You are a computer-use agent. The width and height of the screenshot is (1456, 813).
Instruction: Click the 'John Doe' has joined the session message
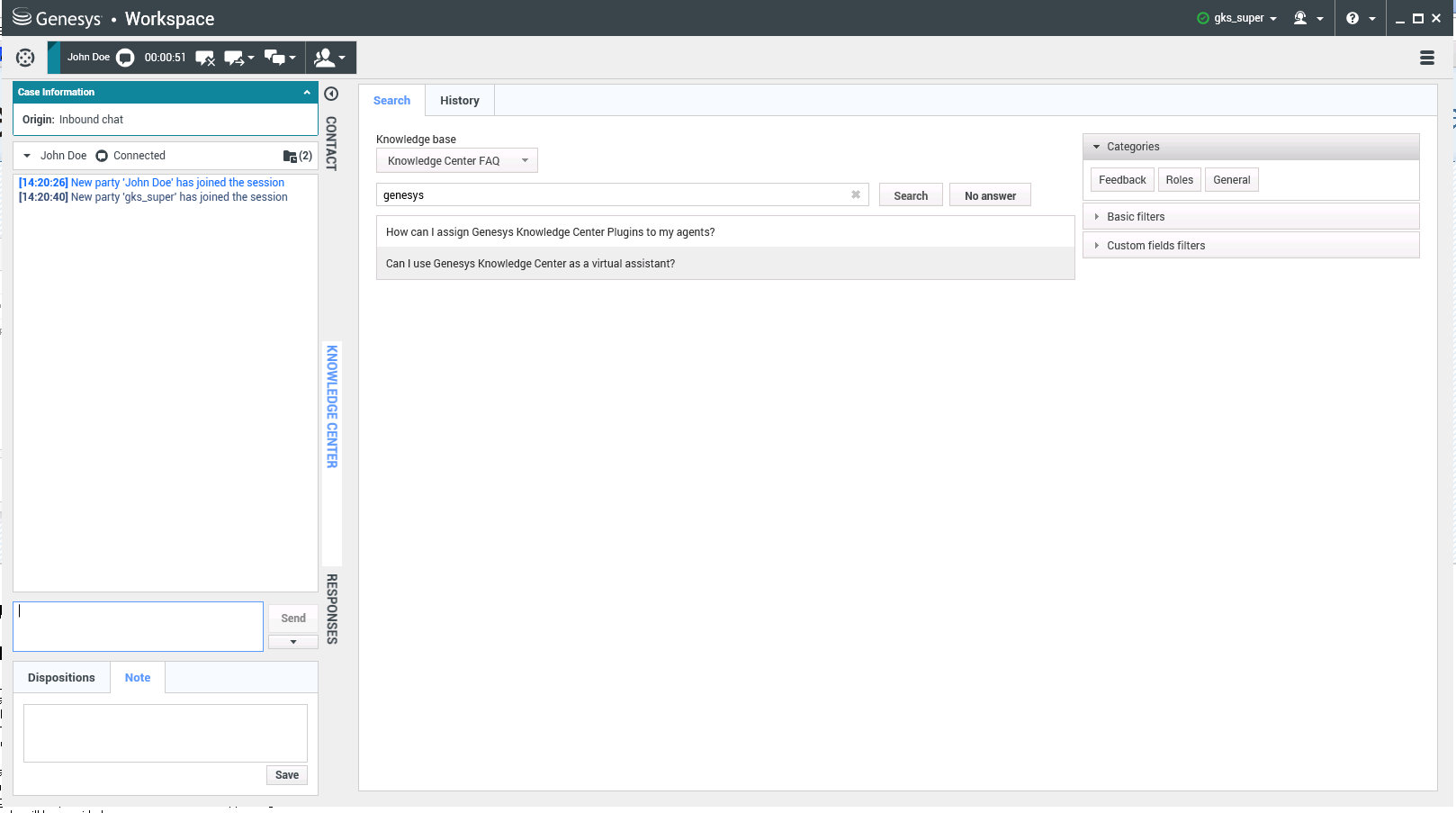[151, 183]
